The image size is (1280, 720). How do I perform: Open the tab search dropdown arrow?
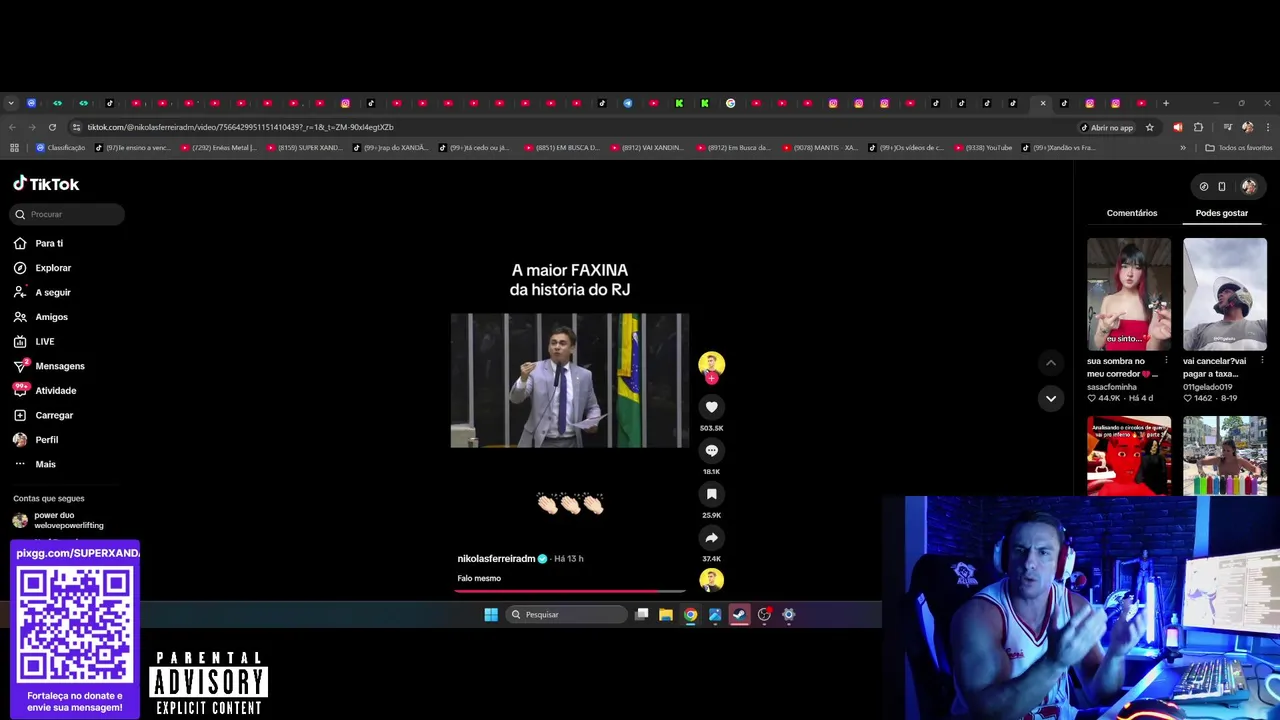click(11, 103)
